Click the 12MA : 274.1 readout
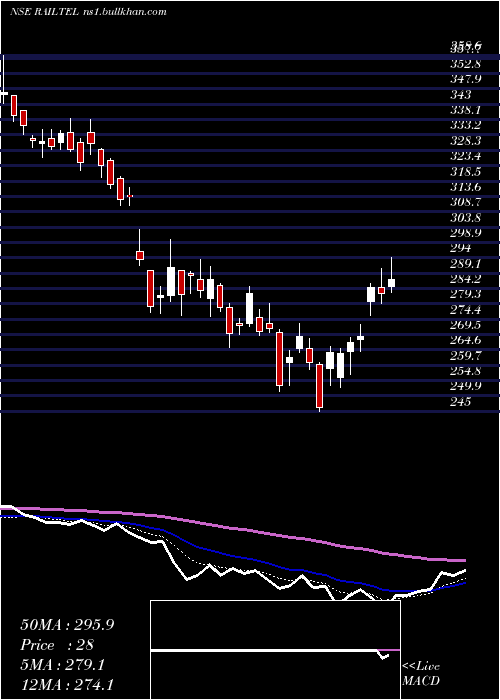 [69, 684]
